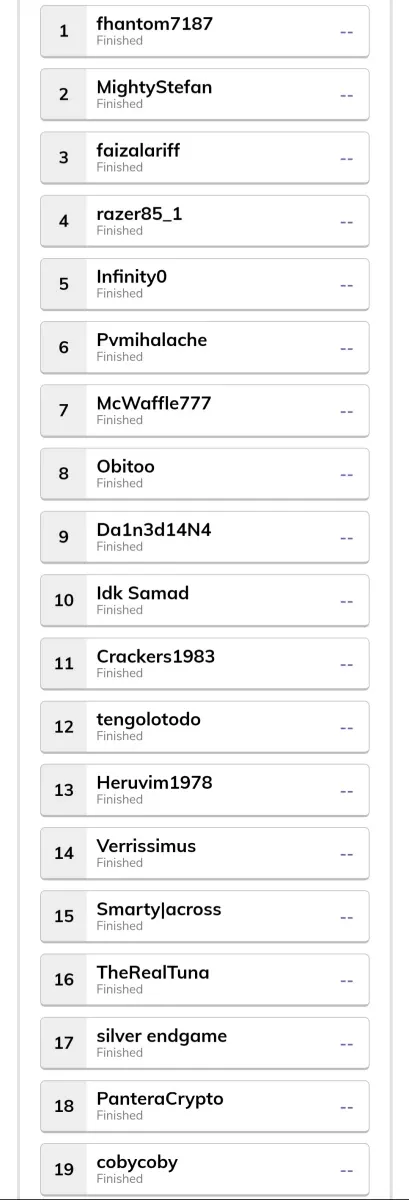Open TheRealTuna row

coord(205,980)
